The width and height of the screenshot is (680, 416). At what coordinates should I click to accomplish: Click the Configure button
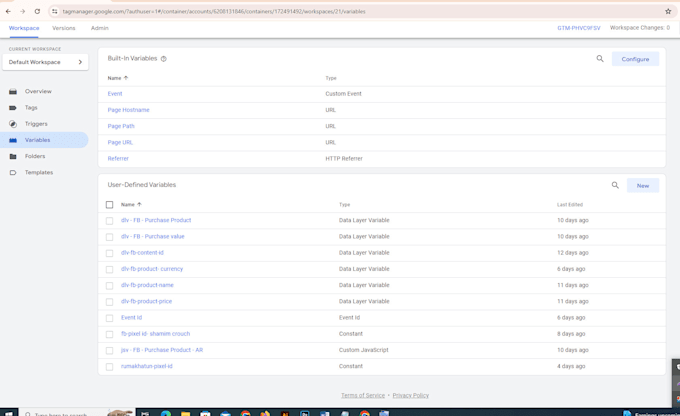coord(635,59)
